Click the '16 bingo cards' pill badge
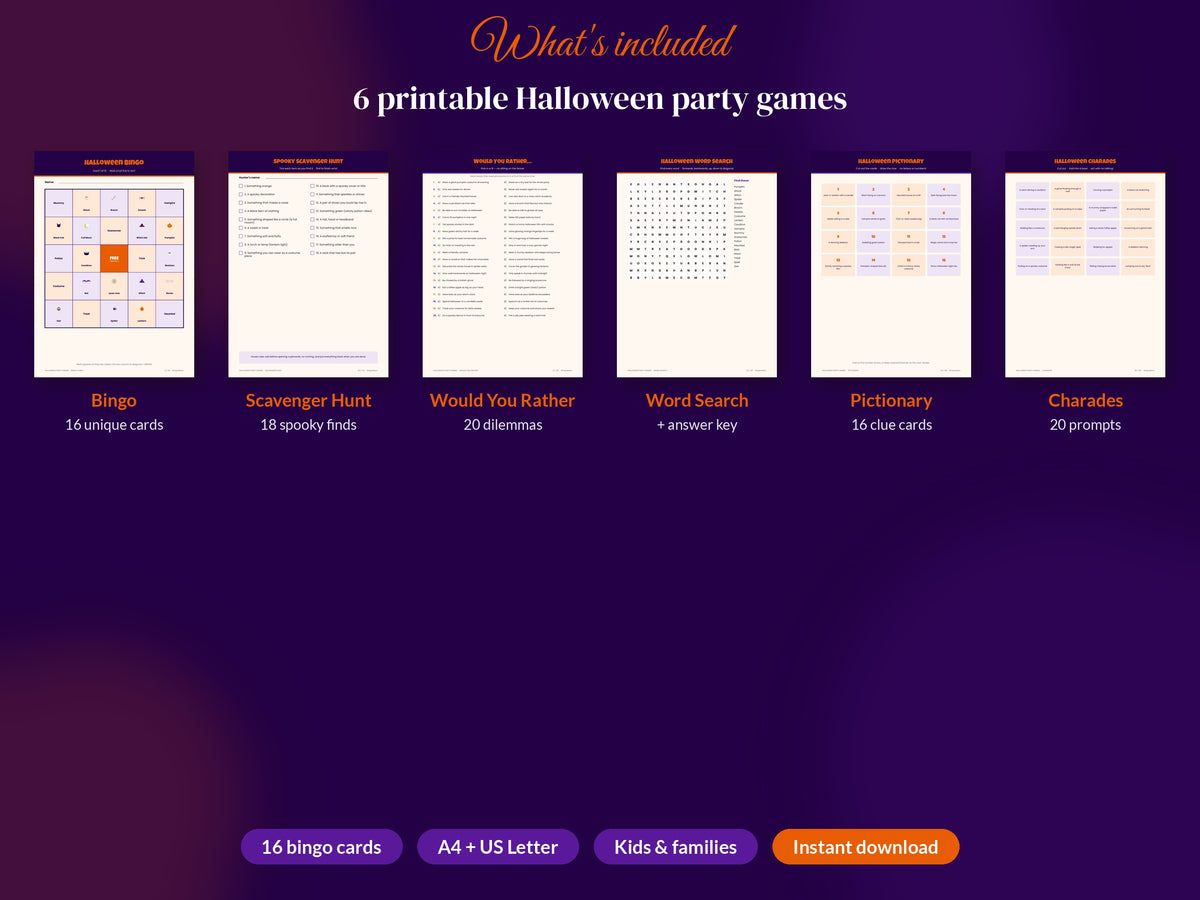This screenshot has height=900, width=1200. point(321,847)
